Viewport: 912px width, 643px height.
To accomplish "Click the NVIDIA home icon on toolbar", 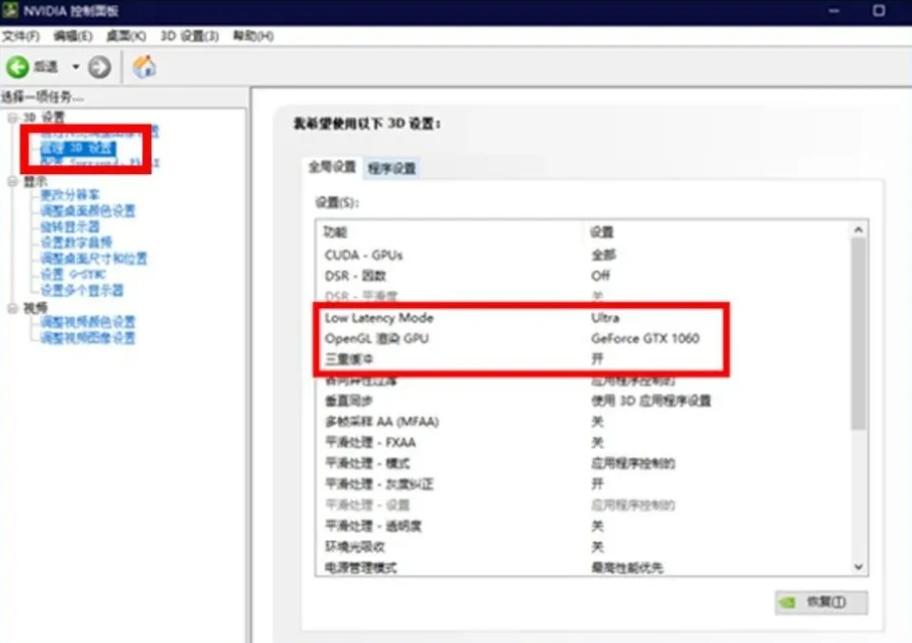I will (x=143, y=67).
